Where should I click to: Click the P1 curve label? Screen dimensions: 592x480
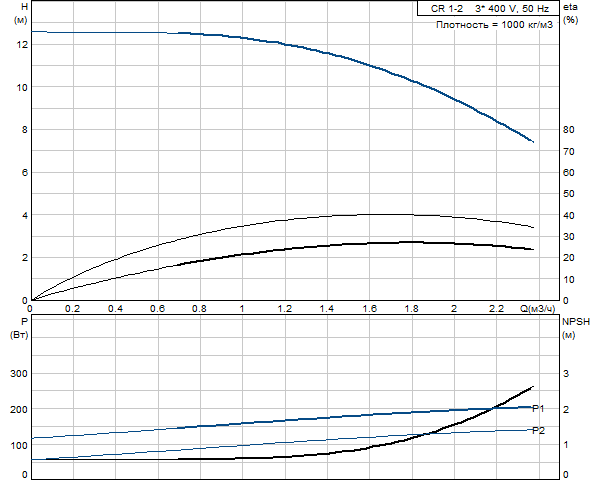tap(538, 409)
